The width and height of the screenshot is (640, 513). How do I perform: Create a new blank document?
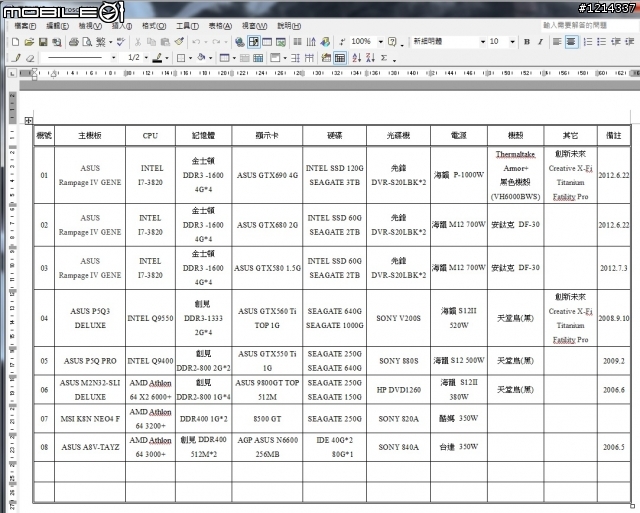[x=16, y=42]
